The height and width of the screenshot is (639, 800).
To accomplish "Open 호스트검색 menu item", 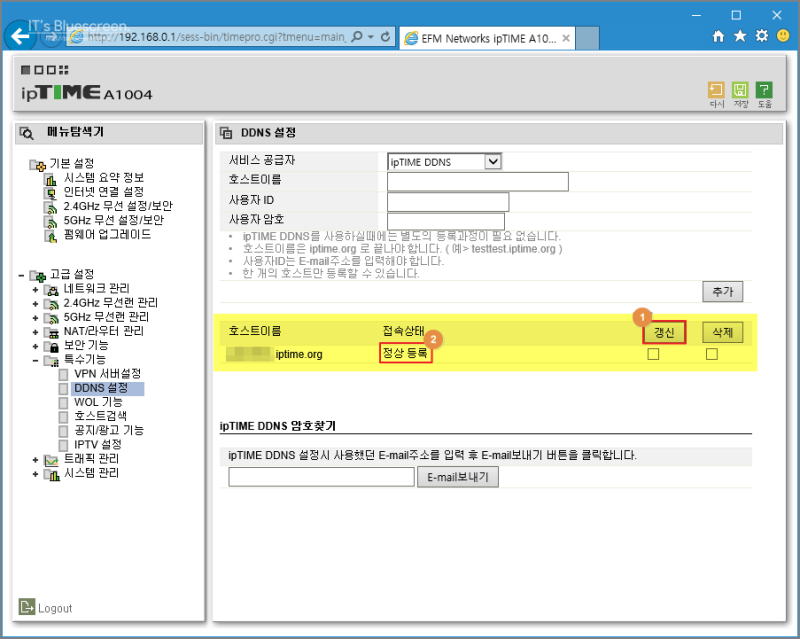I will click(101, 416).
